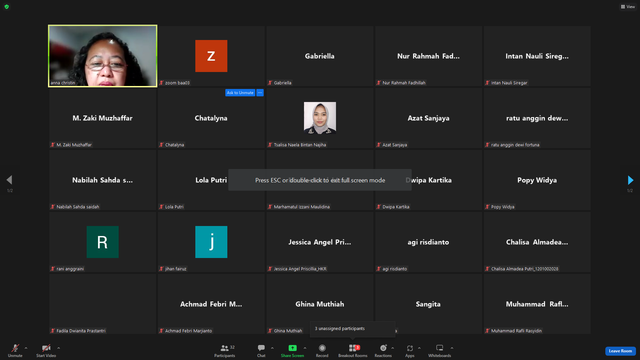Click the Start Video camera icon
640x360 pixels.
click(46, 348)
